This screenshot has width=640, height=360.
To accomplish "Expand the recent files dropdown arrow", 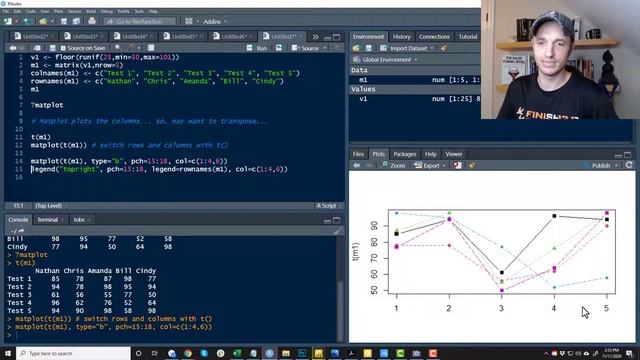I will tap(51, 21).
